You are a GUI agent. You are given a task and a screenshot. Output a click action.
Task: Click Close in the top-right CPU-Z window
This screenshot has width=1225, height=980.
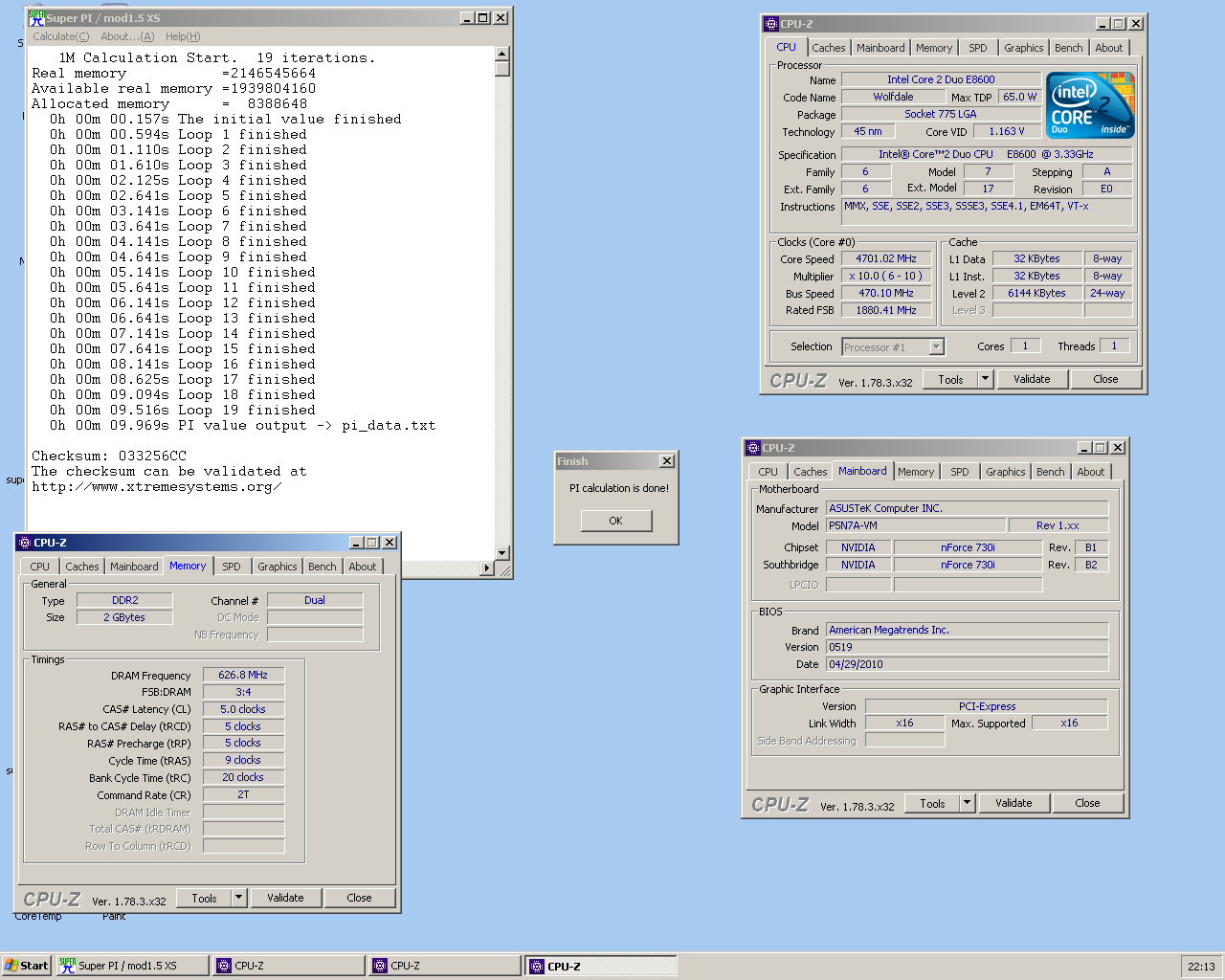[x=1106, y=379]
